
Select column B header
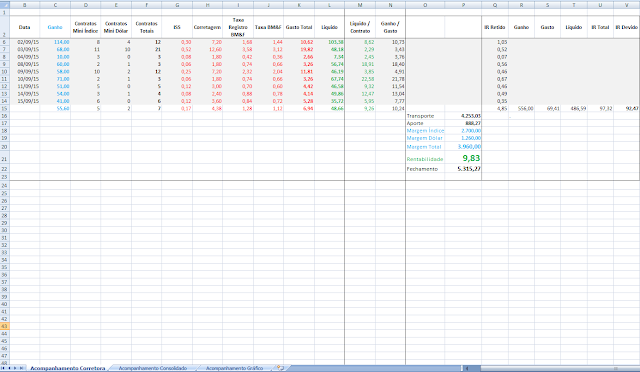24,5
